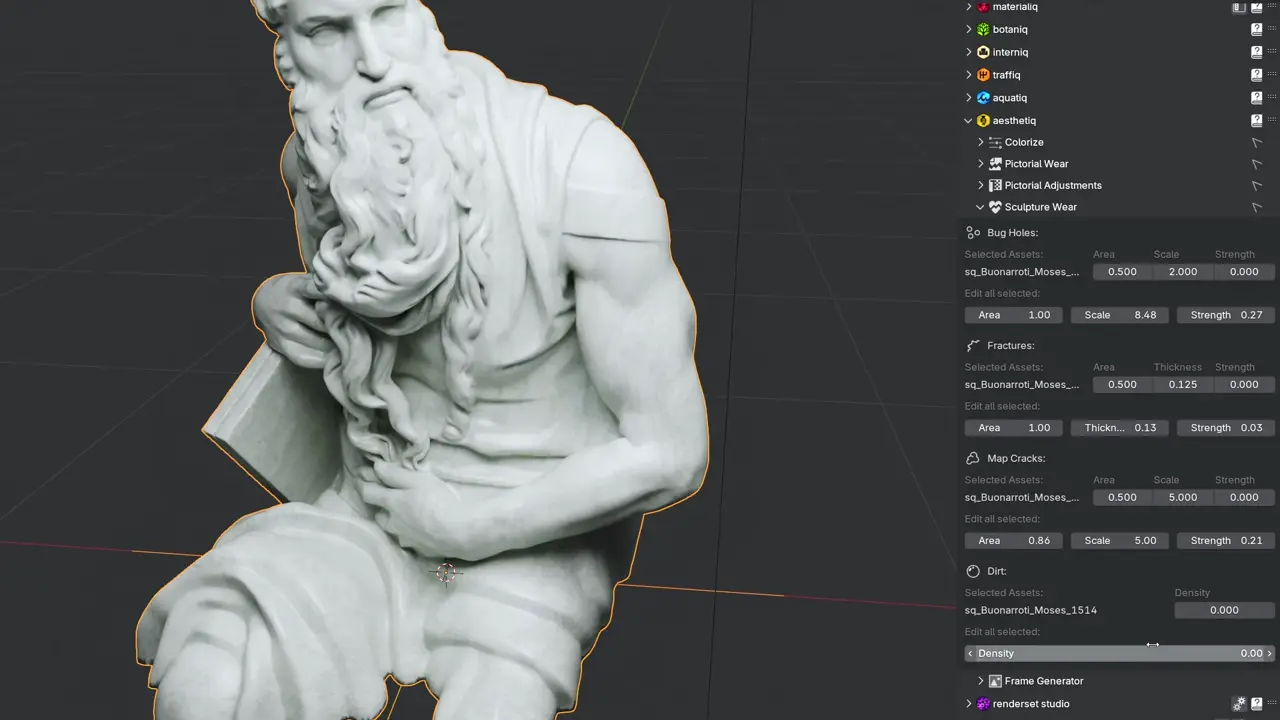Expand the Frame Generator subpanel
Viewport: 1280px width, 720px height.
coord(981,681)
